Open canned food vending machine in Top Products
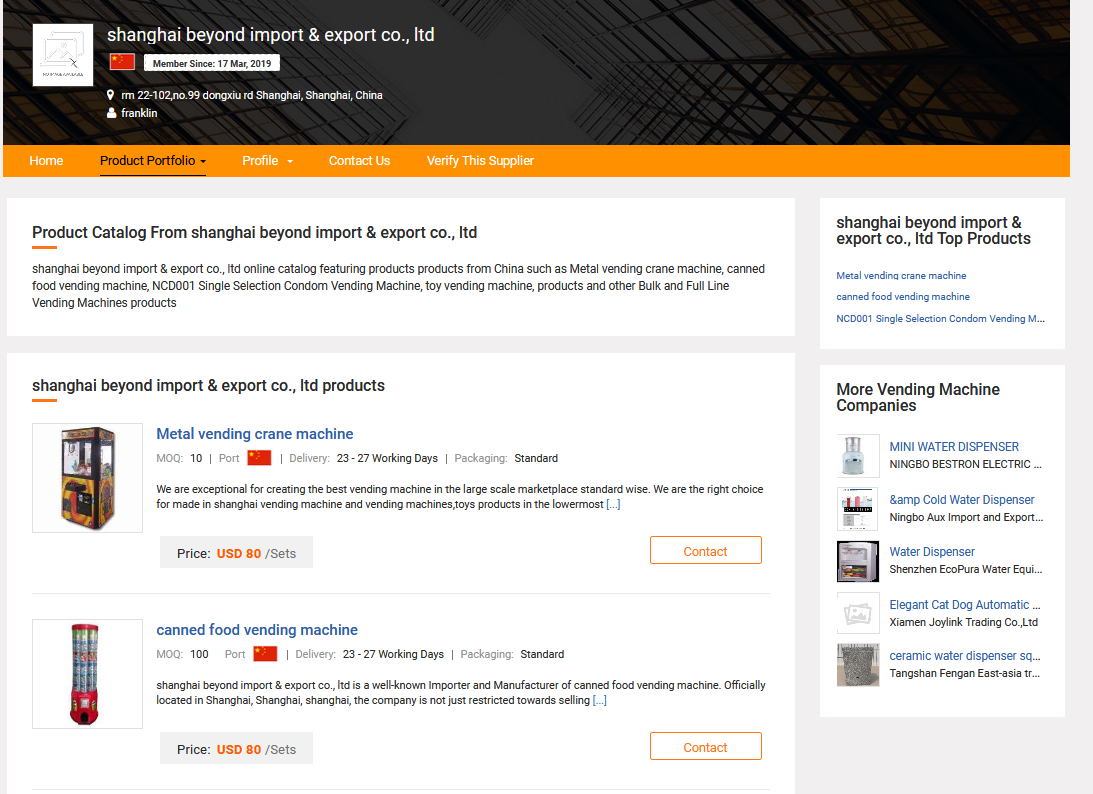The image size is (1093, 794). 903,296
